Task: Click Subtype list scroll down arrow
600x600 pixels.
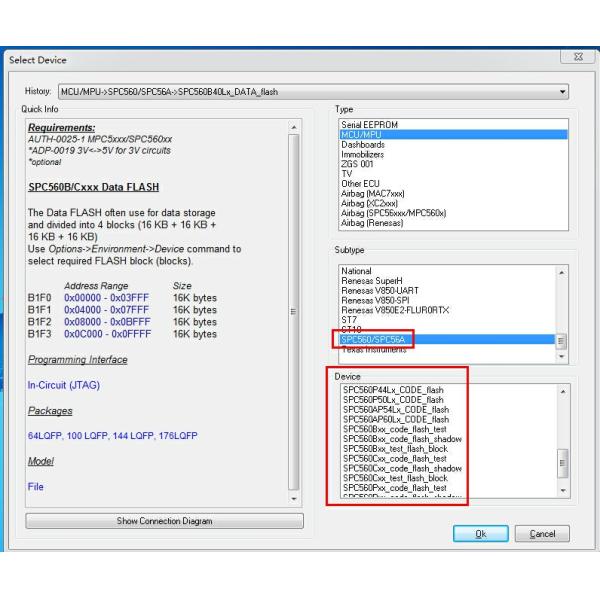Action: coord(561,356)
